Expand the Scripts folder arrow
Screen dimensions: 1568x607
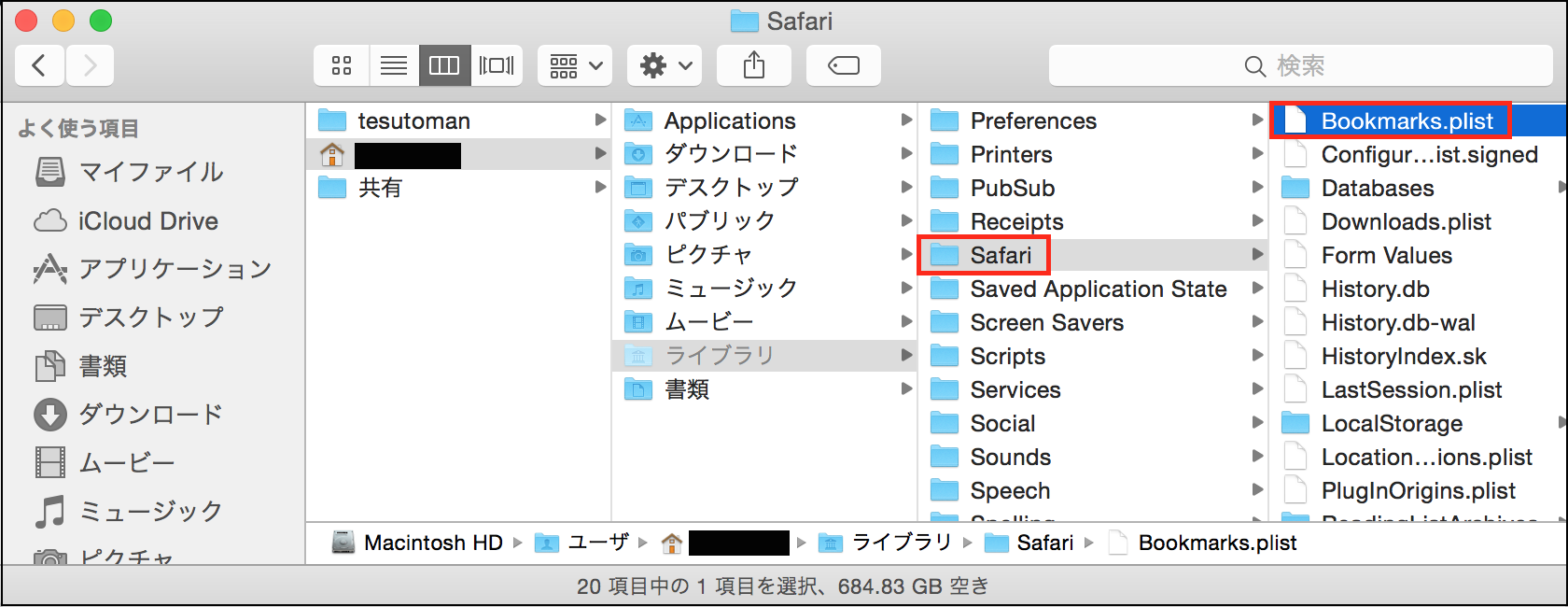coord(1257,355)
